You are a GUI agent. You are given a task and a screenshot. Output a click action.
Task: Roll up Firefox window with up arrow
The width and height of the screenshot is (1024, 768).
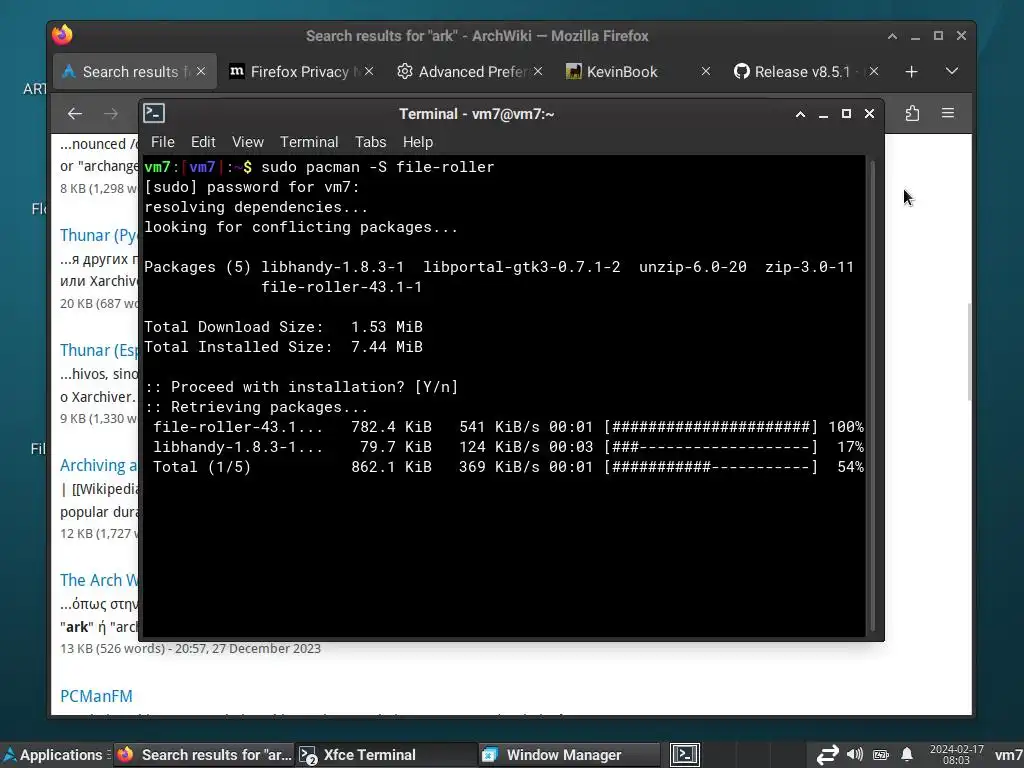click(x=892, y=36)
